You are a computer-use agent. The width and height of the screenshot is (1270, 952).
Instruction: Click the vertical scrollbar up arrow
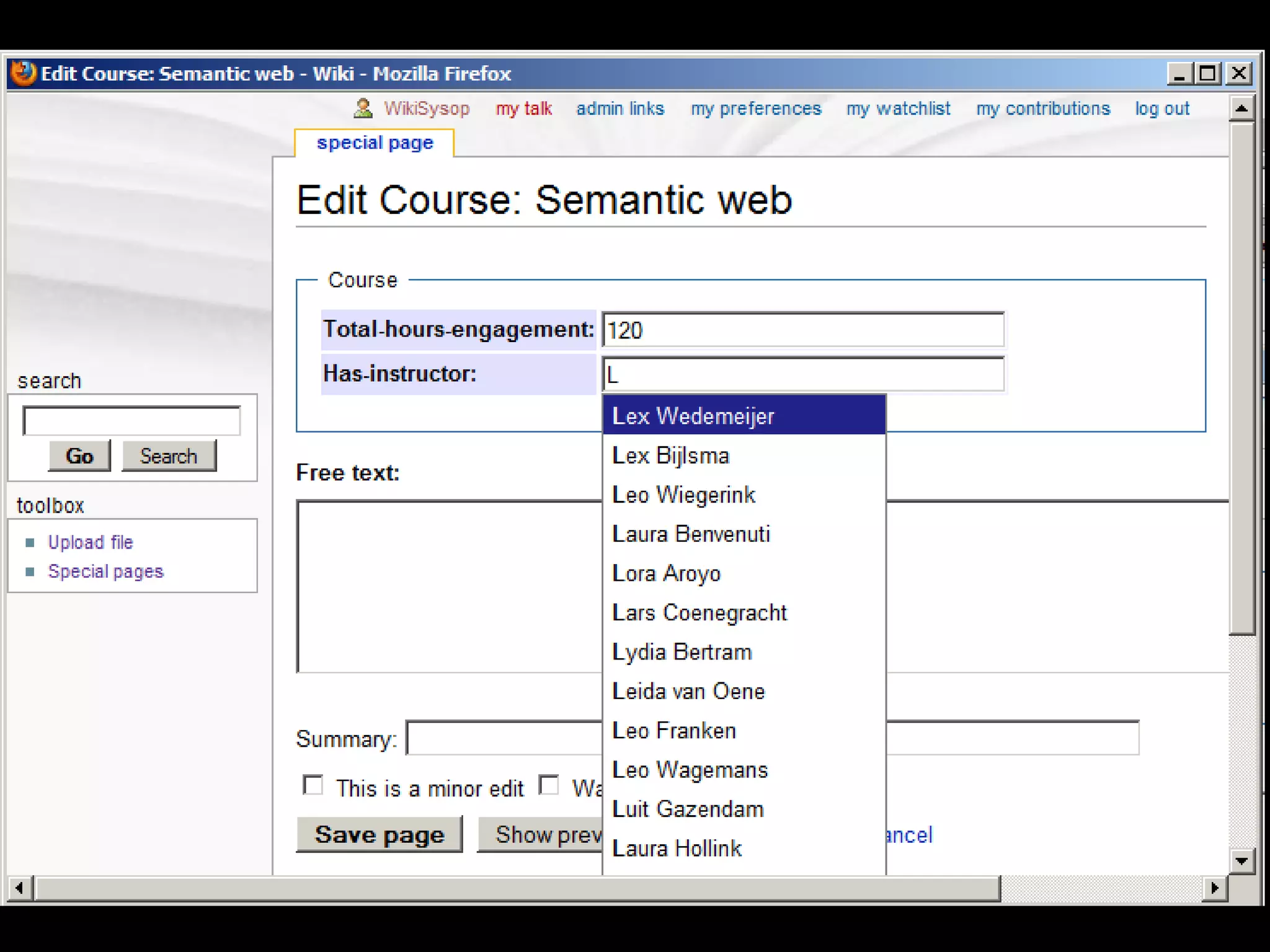coord(1241,108)
